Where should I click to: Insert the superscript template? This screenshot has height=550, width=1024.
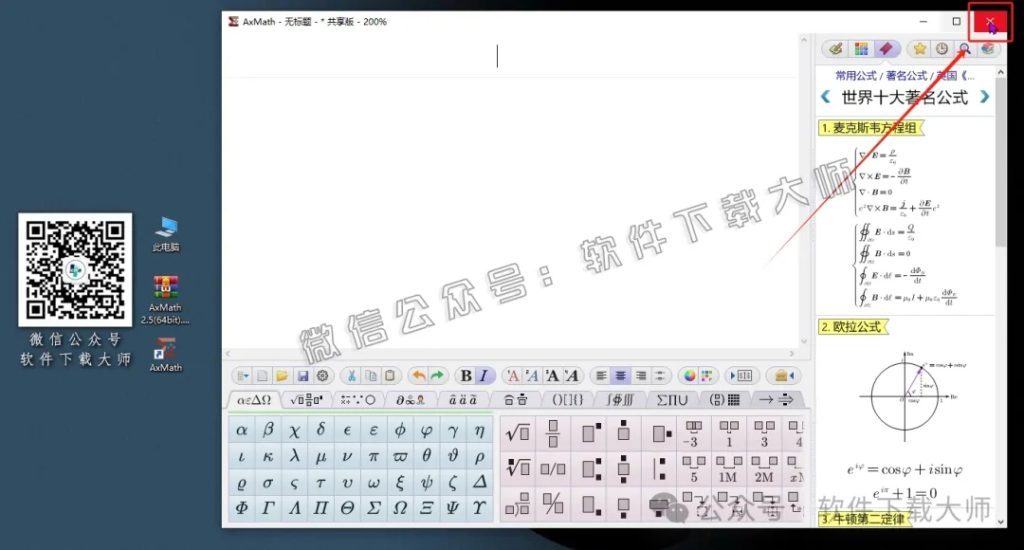pos(591,432)
